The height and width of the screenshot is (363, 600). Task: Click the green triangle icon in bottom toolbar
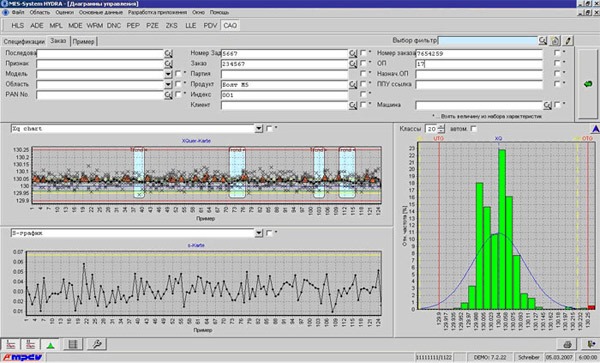coord(50,345)
